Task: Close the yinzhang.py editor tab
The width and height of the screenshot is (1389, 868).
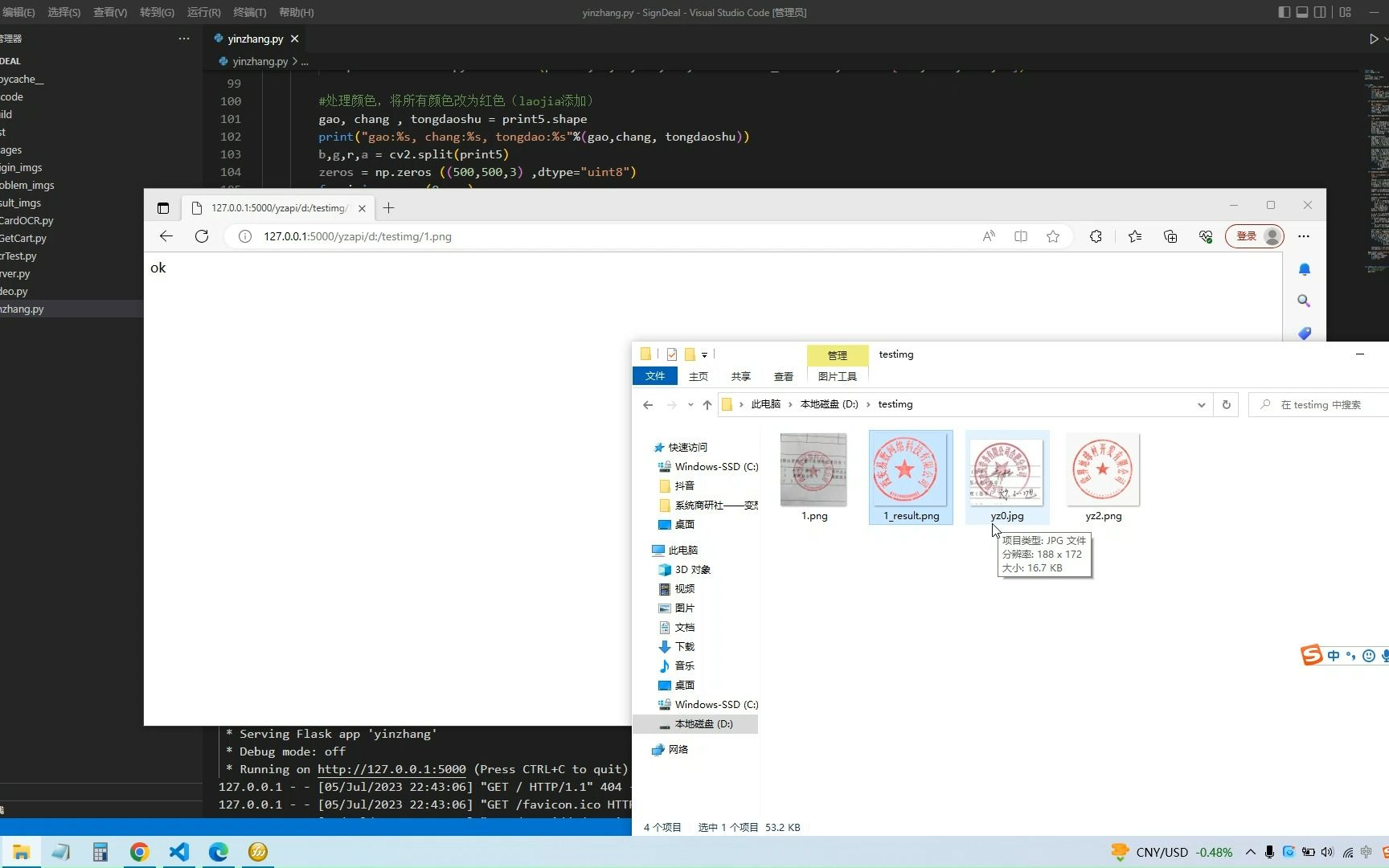Action: point(294,39)
